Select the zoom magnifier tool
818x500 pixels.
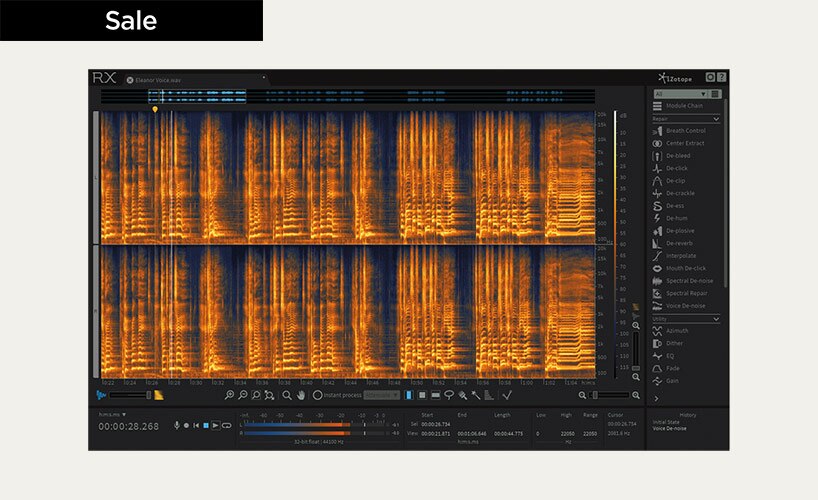pyautogui.click(x=287, y=396)
